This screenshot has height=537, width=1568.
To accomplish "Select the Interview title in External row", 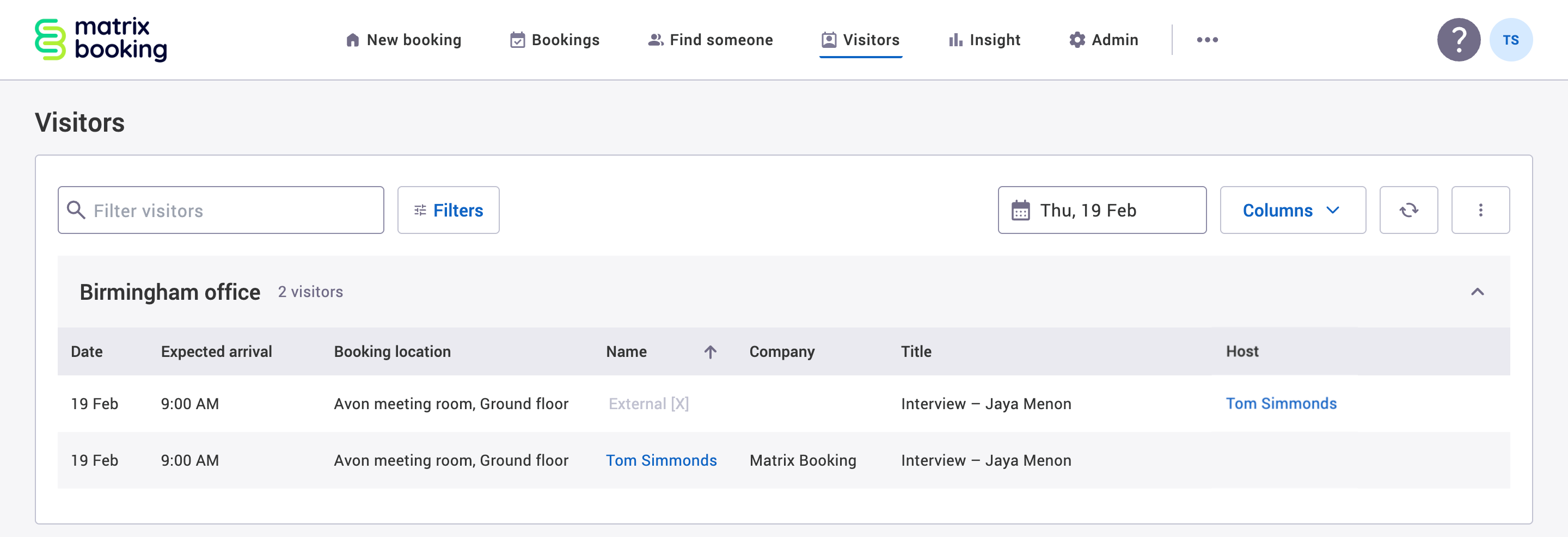I will 985,404.
